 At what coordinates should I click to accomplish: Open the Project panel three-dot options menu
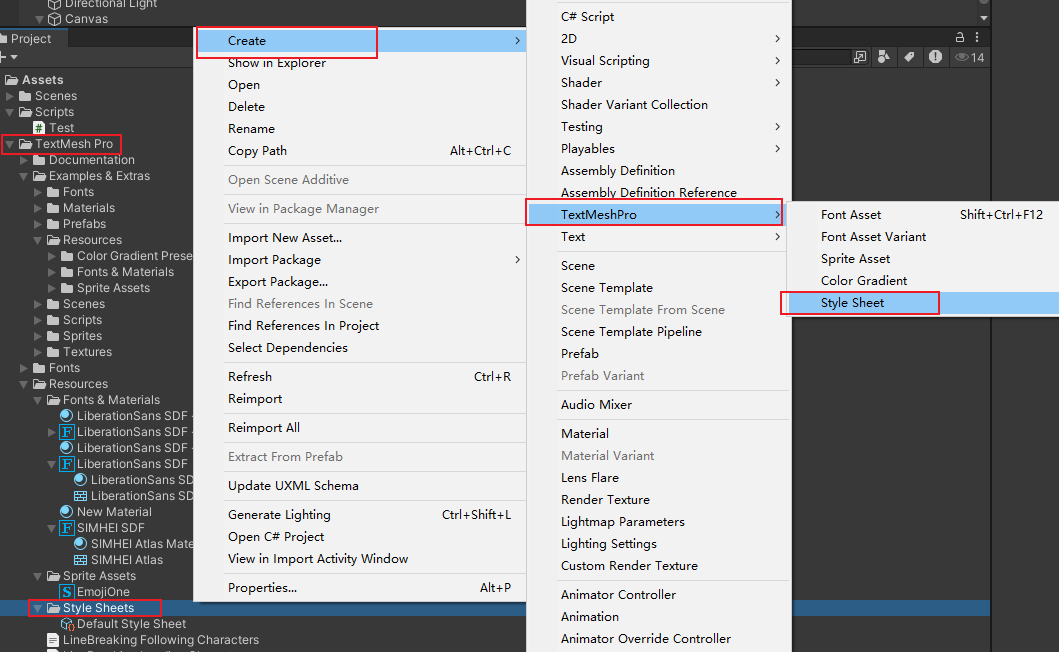[977, 37]
